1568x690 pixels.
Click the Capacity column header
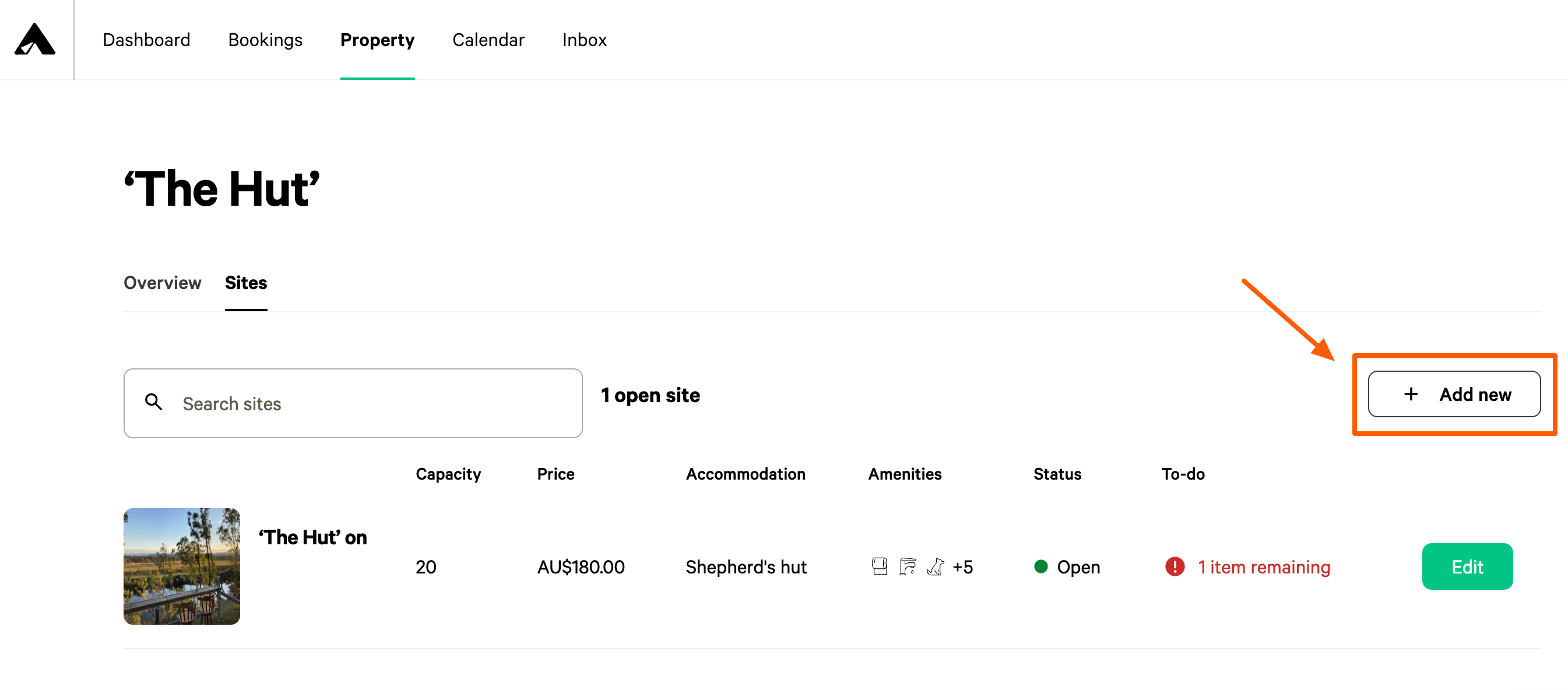pos(448,474)
